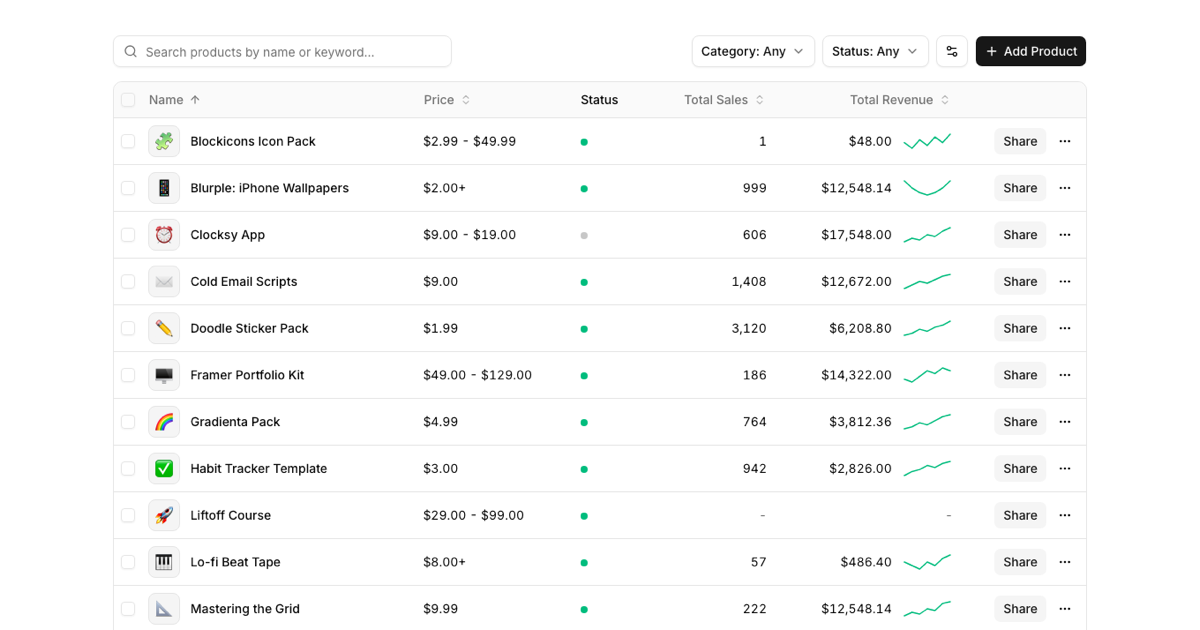Screen dimensions: 1200x630
Task: Click Mastering the Grid ruler icon
Action: tap(164, 609)
